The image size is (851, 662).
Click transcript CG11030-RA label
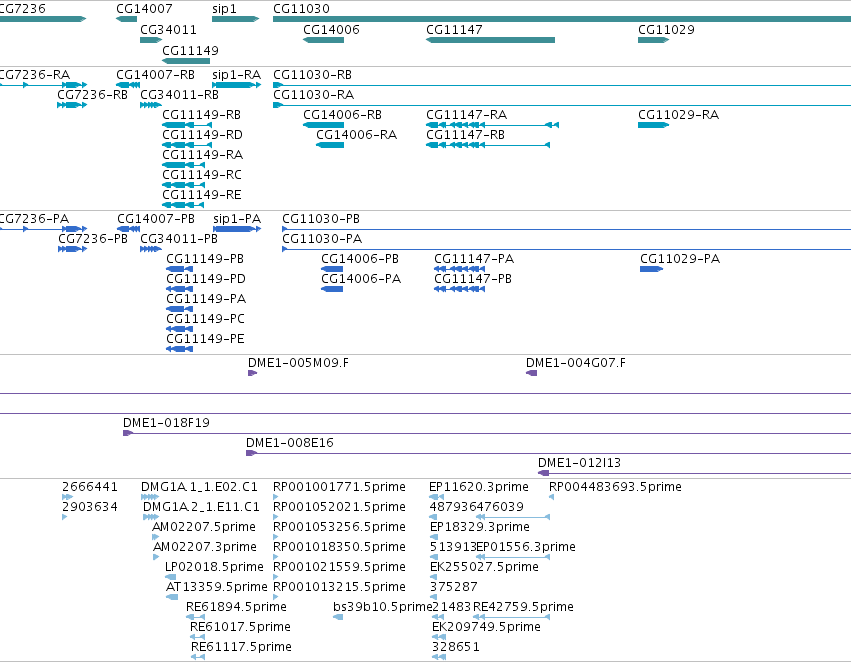point(314,95)
